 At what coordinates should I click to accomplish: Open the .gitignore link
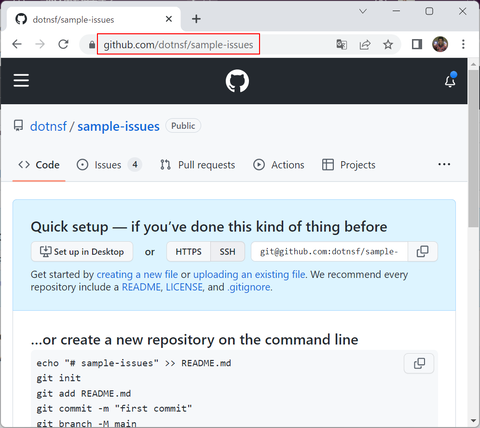pos(249,287)
